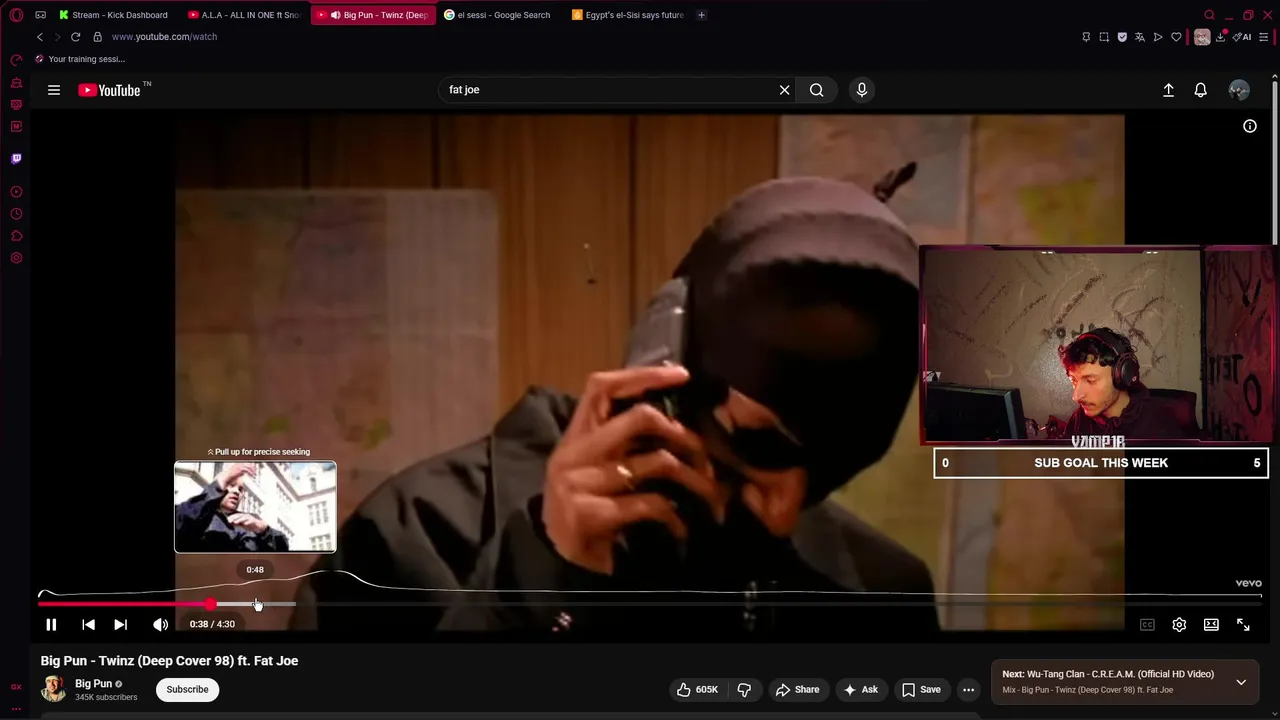Take a snapshot with the capture icon

tap(1104, 37)
